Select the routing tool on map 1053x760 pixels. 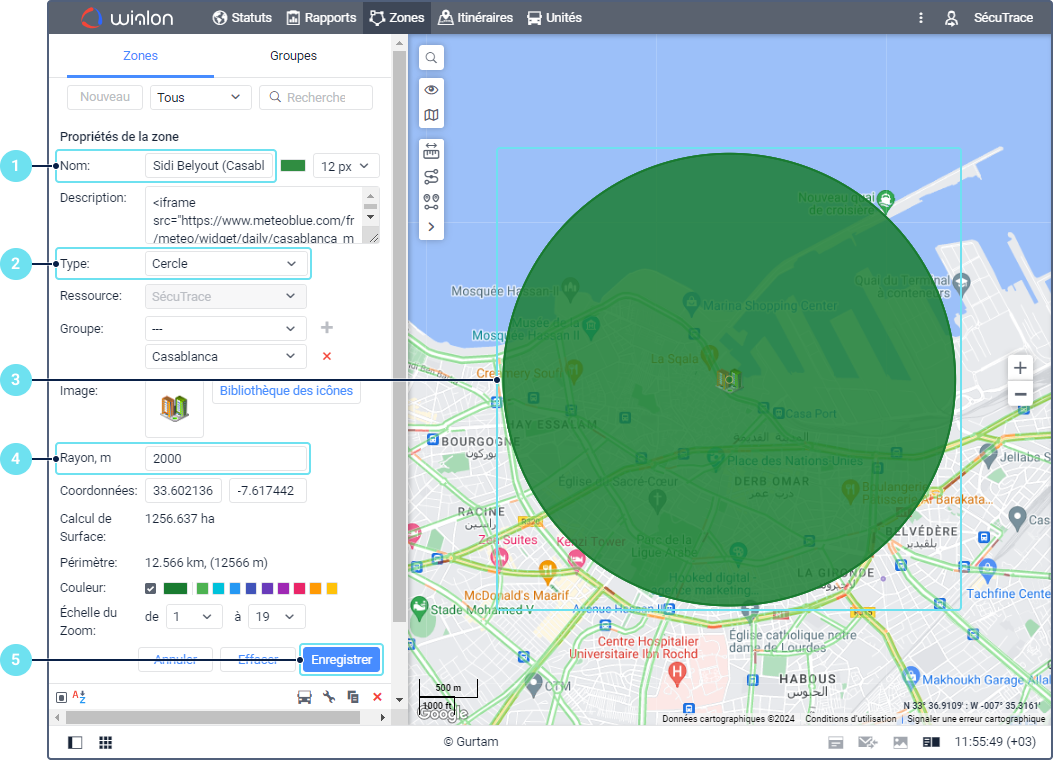pos(431,177)
